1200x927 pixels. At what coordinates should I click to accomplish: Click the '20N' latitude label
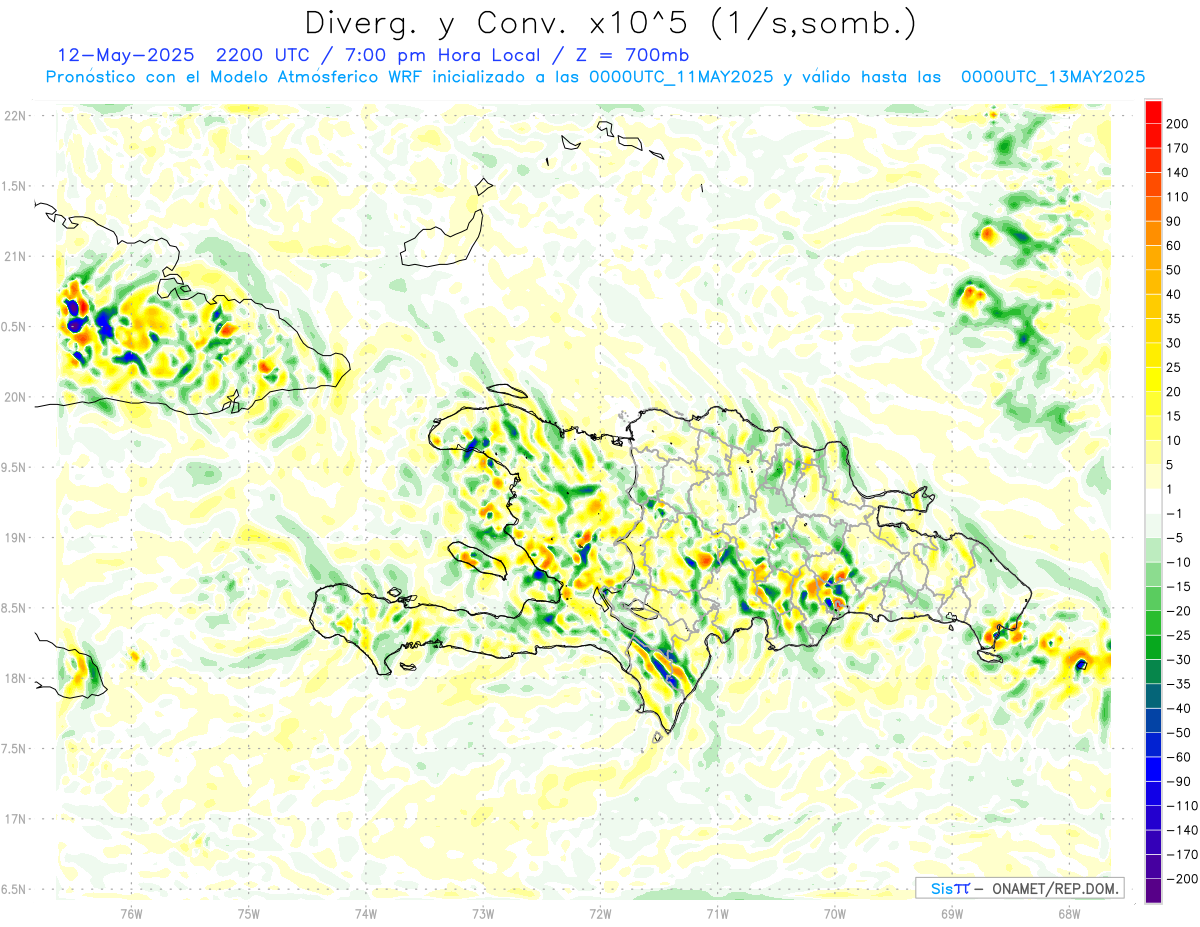(15, 397)
